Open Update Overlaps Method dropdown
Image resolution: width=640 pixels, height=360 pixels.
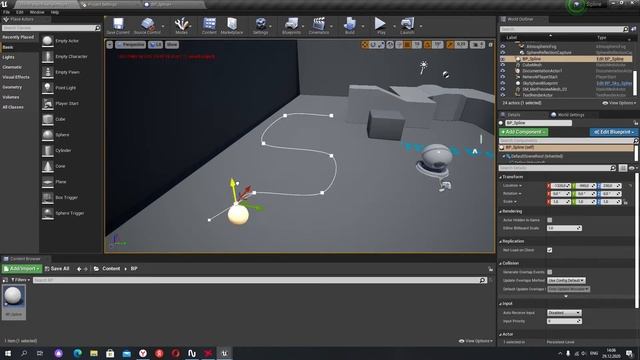[x=566, y=280]
